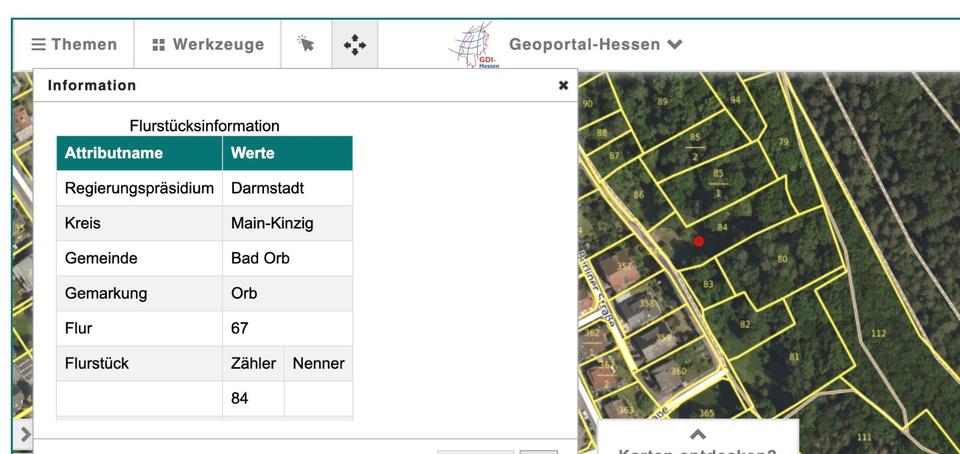Screen dimensions: 960x454
Task: Select parcel 82 on the map
Action: [x=745, y=324]
